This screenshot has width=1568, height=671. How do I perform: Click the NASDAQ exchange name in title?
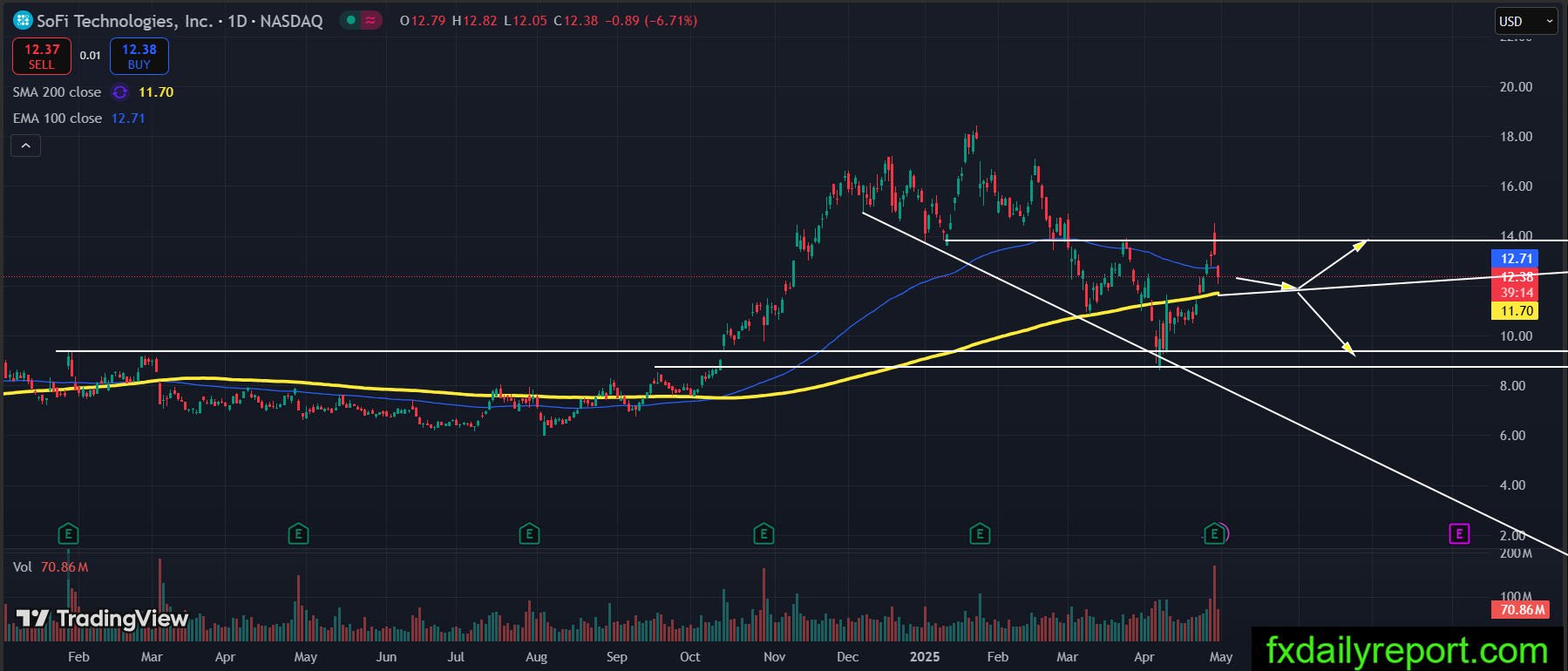tap(291, 21)
